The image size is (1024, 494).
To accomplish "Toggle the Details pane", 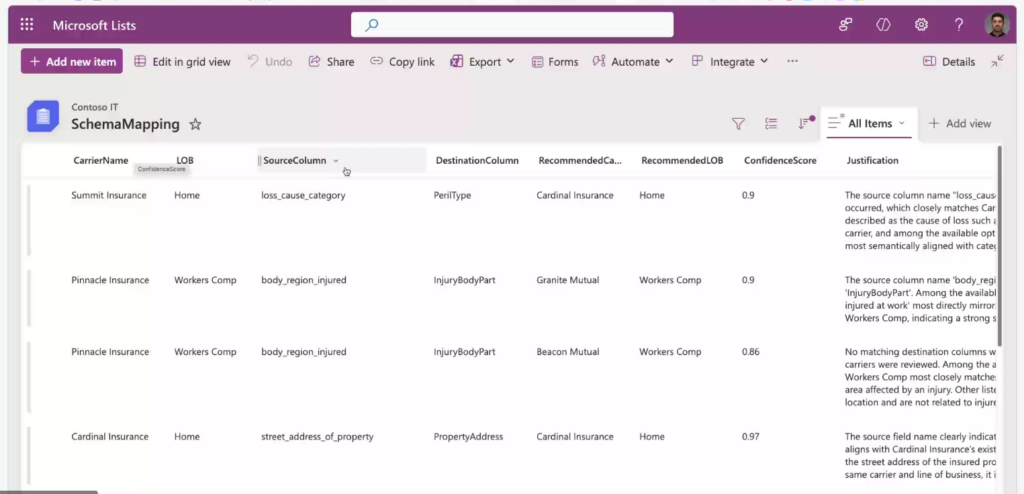I will coord(948,62).
